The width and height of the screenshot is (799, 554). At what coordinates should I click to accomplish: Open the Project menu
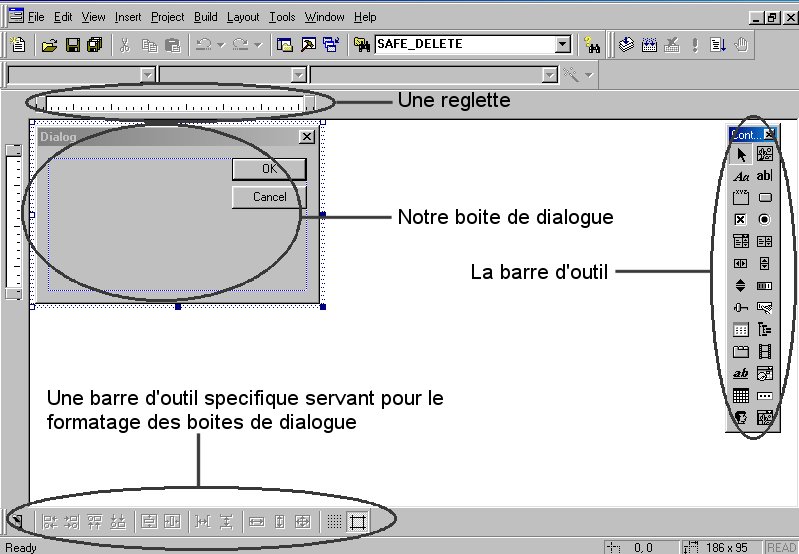(168, 17)
